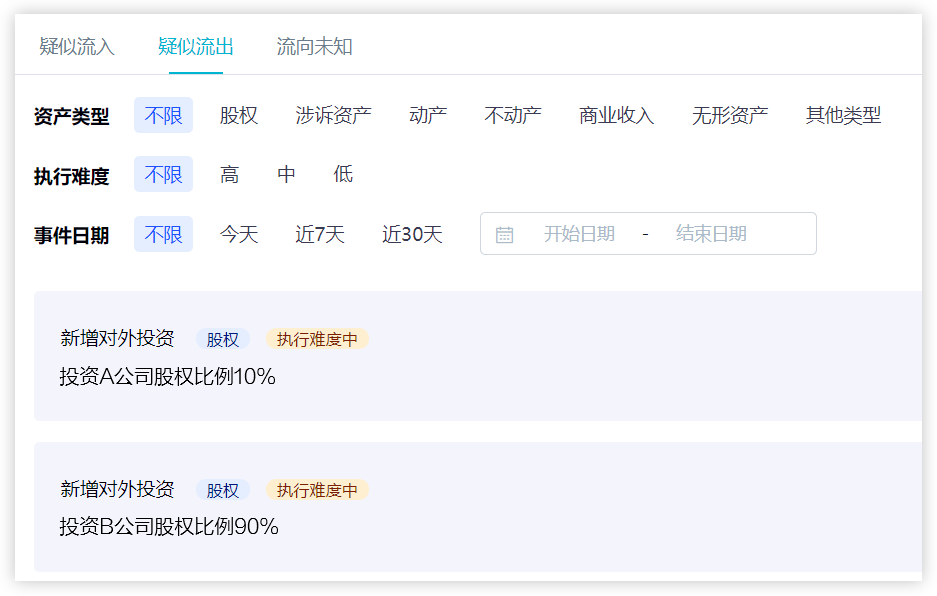This screenshot has height=596, width=937.
Task: Select 不限 for 资产类型 filter
Action: 163,115
